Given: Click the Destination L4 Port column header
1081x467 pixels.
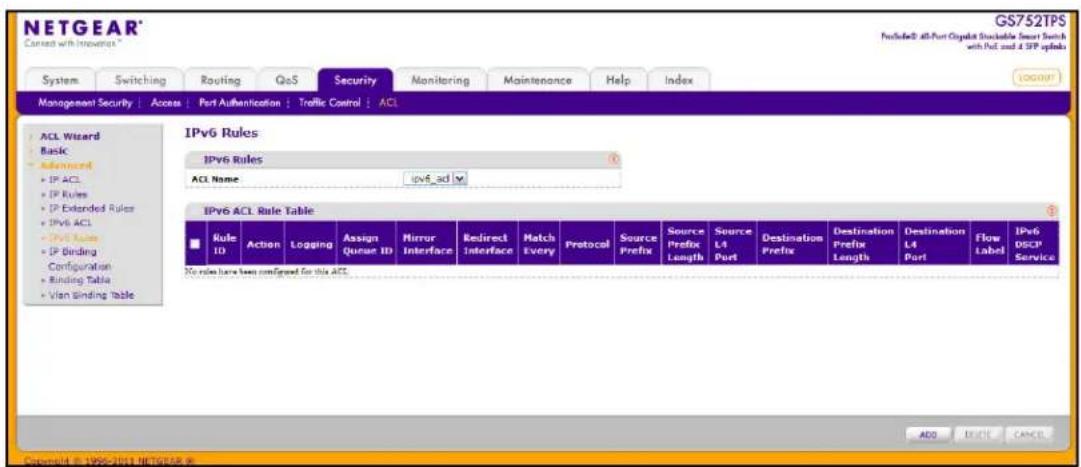Looking at the screenshot, I should coord(935,244).
